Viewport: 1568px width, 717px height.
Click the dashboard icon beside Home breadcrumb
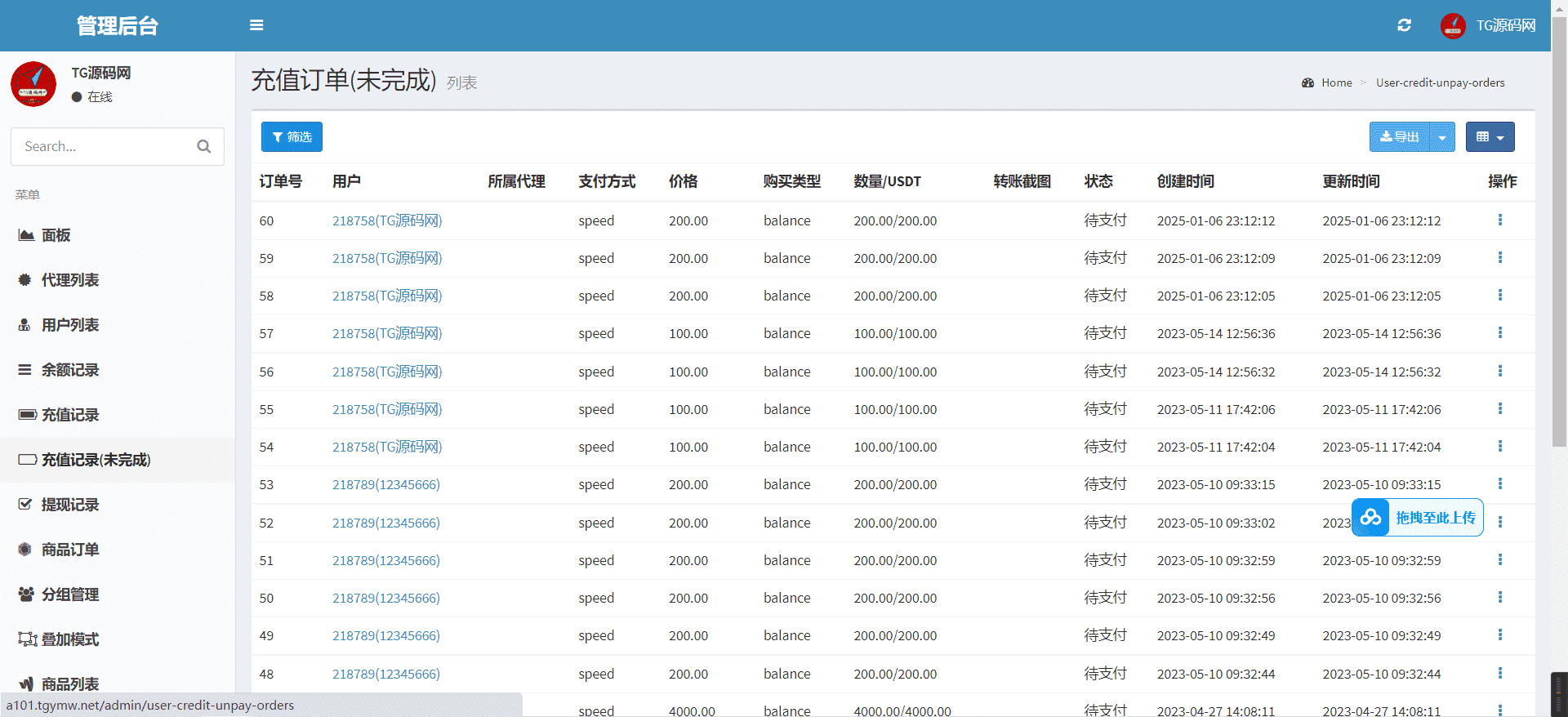(1307, 82)
